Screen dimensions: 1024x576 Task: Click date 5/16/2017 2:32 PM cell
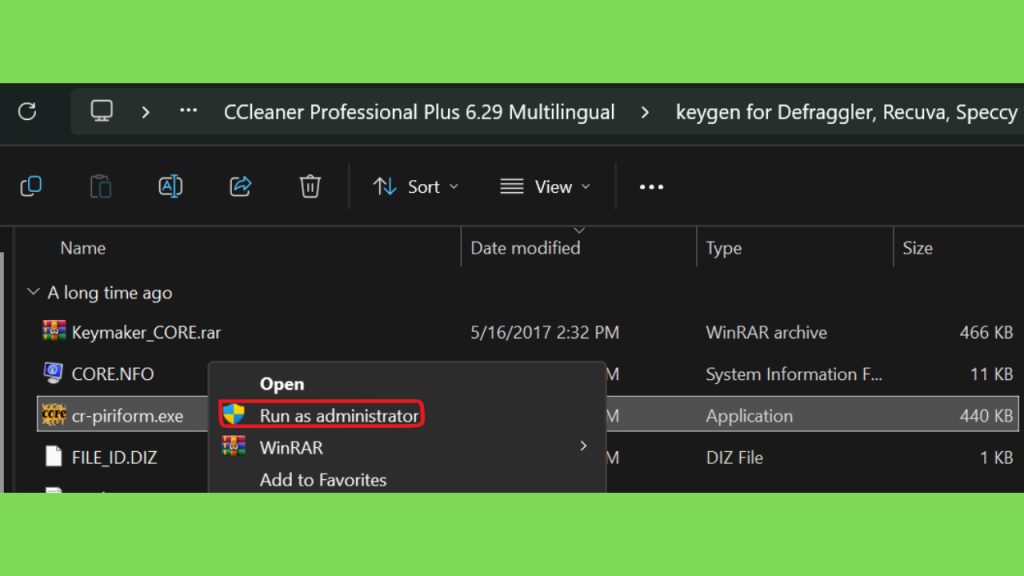545,332
